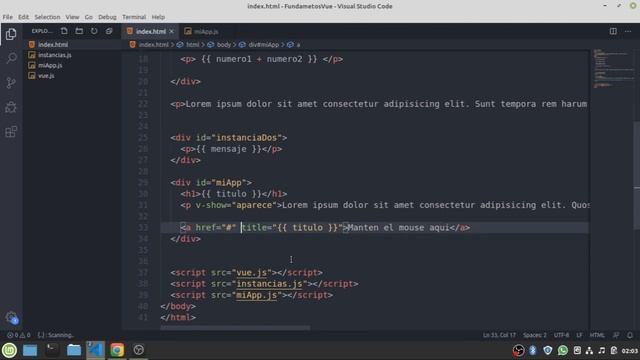This screenshot has width=640, height=360.
Task: Open the Go menu
Action: click(x=89, y=17)
